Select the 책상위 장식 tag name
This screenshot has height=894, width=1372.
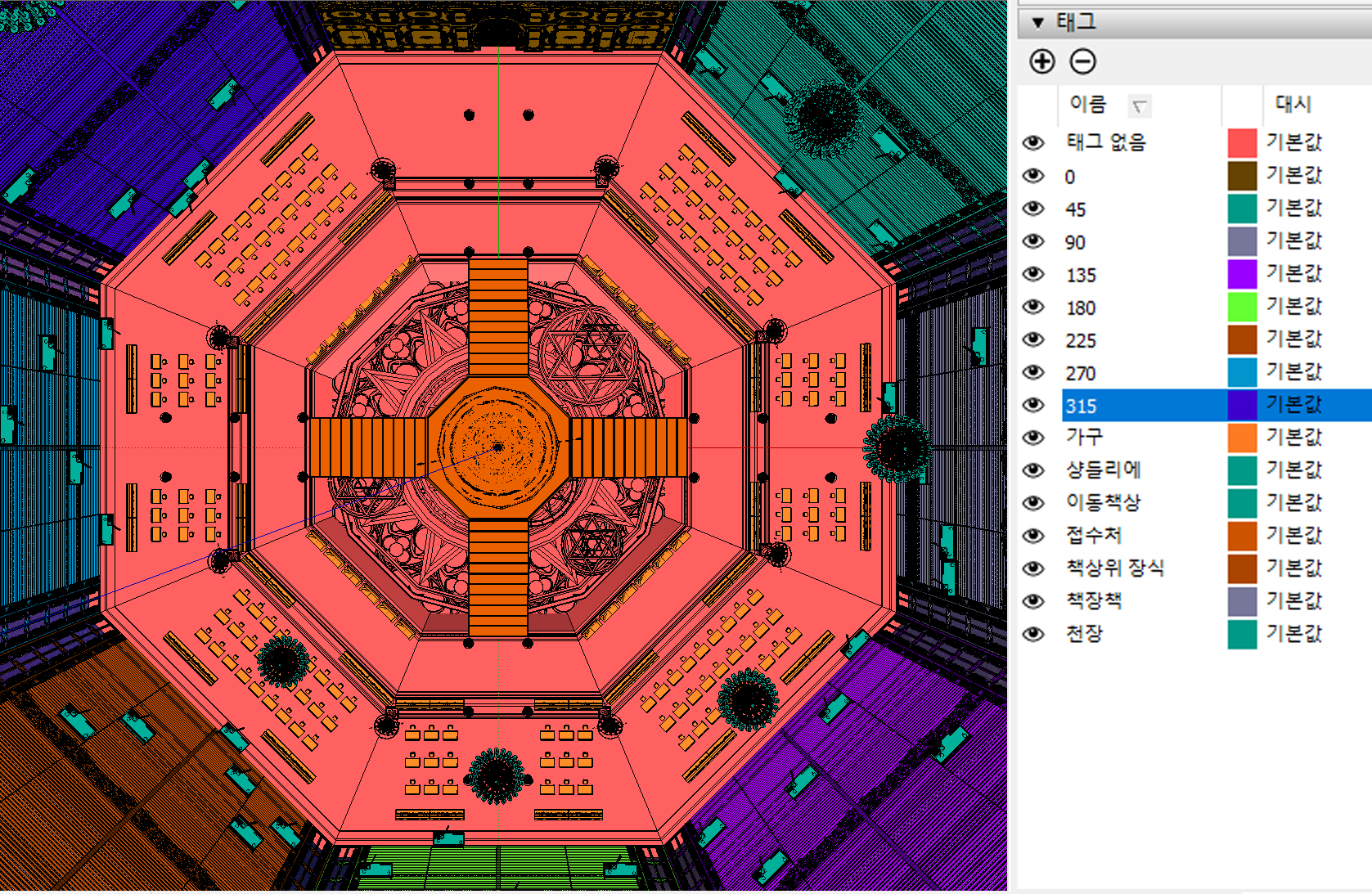coord(1114,568)
